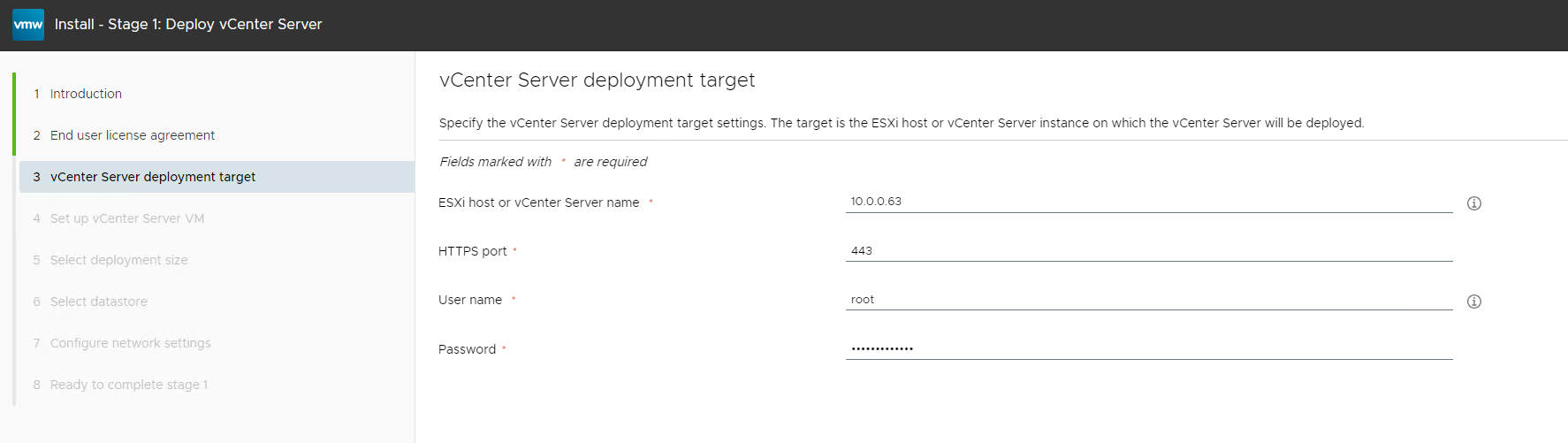The image size is (1568, 443).
Task: Go to Configure network settings step
Action: tap(130, 343)
